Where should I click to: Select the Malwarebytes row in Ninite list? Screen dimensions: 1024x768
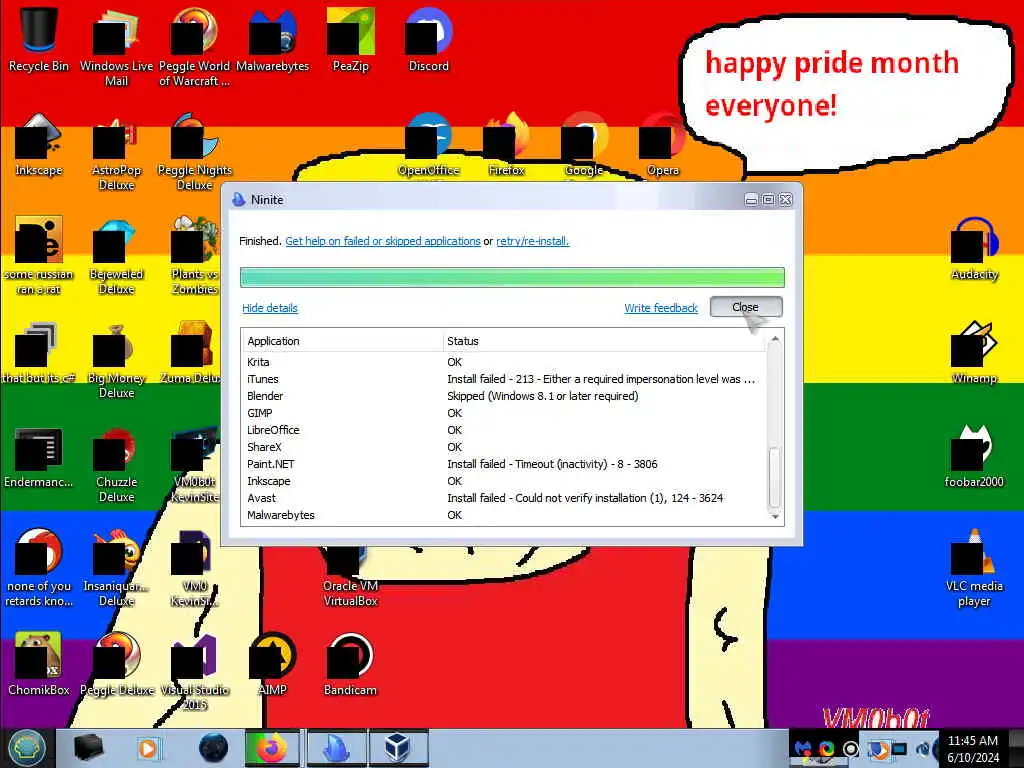pos(504,515)
